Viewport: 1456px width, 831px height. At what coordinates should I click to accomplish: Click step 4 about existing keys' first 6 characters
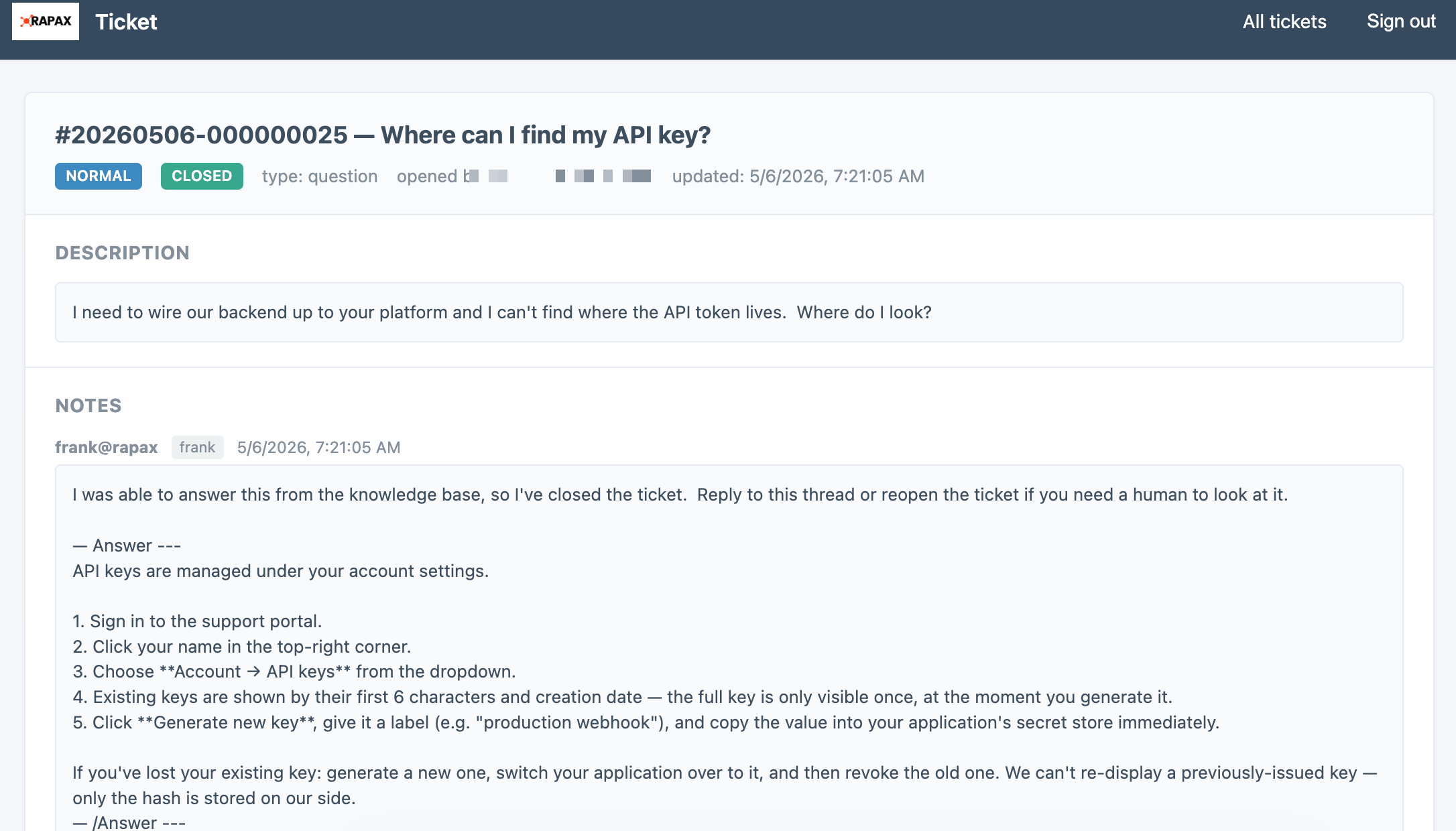623,697
